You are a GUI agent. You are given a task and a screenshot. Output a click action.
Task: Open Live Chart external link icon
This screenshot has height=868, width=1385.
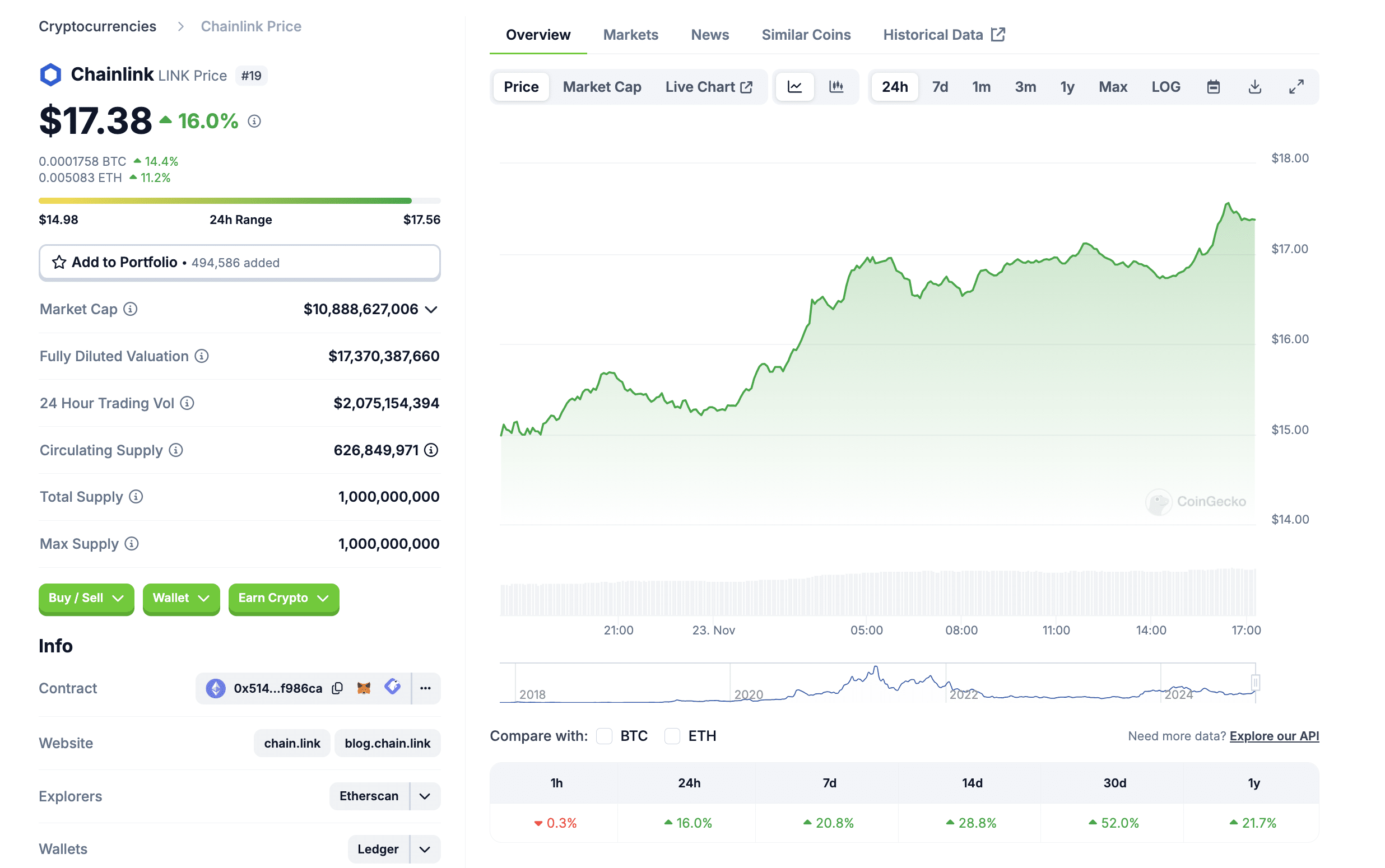click(746, 87)
